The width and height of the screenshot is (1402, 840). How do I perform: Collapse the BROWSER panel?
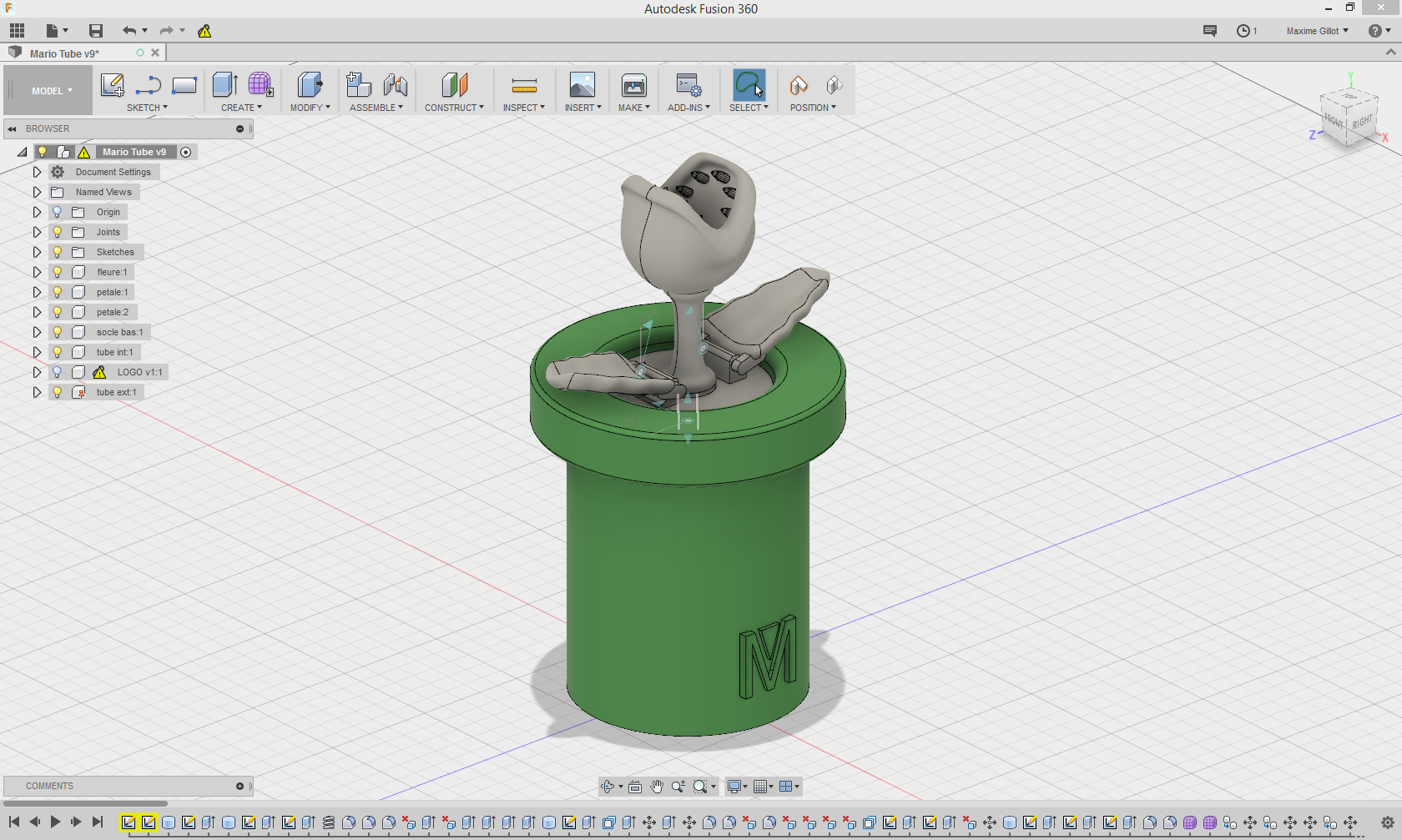point(12,128)
